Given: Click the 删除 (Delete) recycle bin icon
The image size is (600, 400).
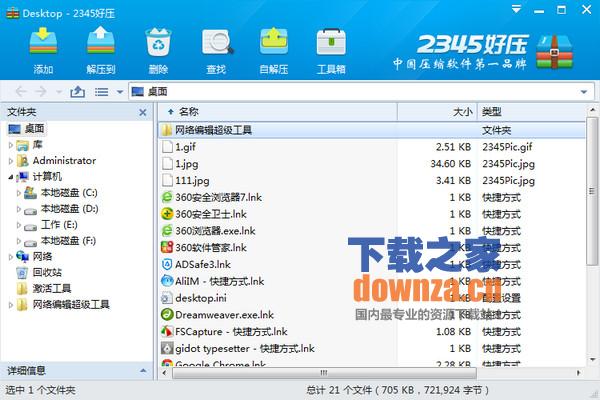Looking at the screenshot, I should (158, 42).
